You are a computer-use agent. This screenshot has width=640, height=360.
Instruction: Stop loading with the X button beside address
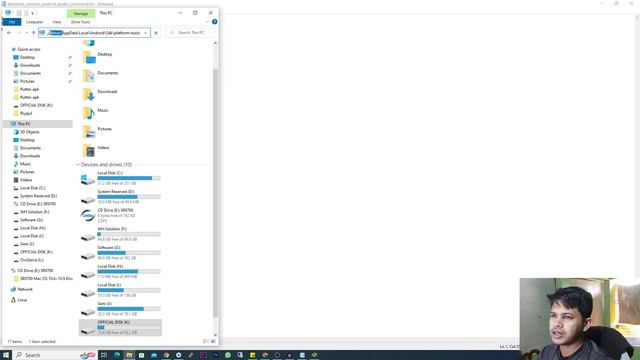[156, 33]
